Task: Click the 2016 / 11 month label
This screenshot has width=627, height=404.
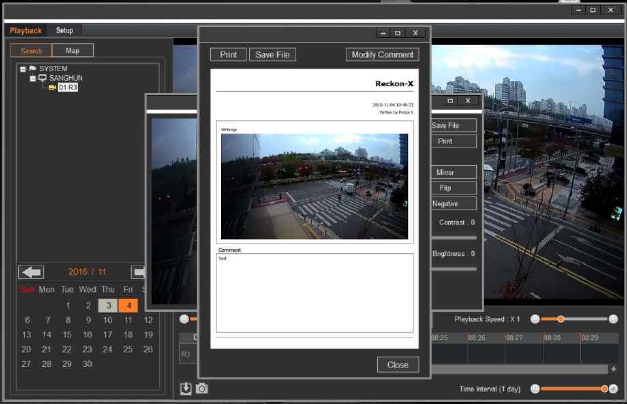Action: [87, 272]
